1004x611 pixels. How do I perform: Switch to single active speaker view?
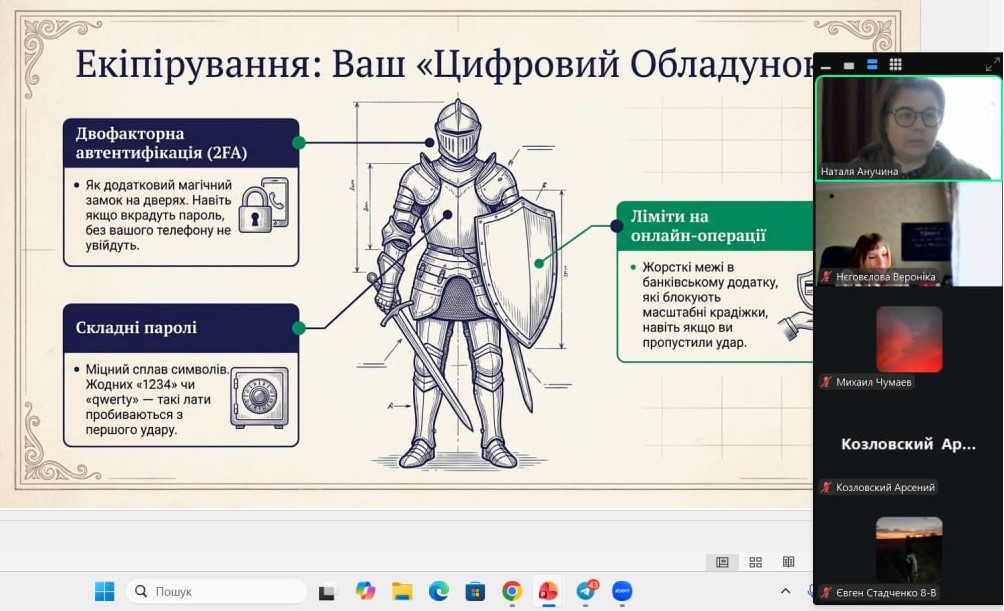click(x=849, y=65)
